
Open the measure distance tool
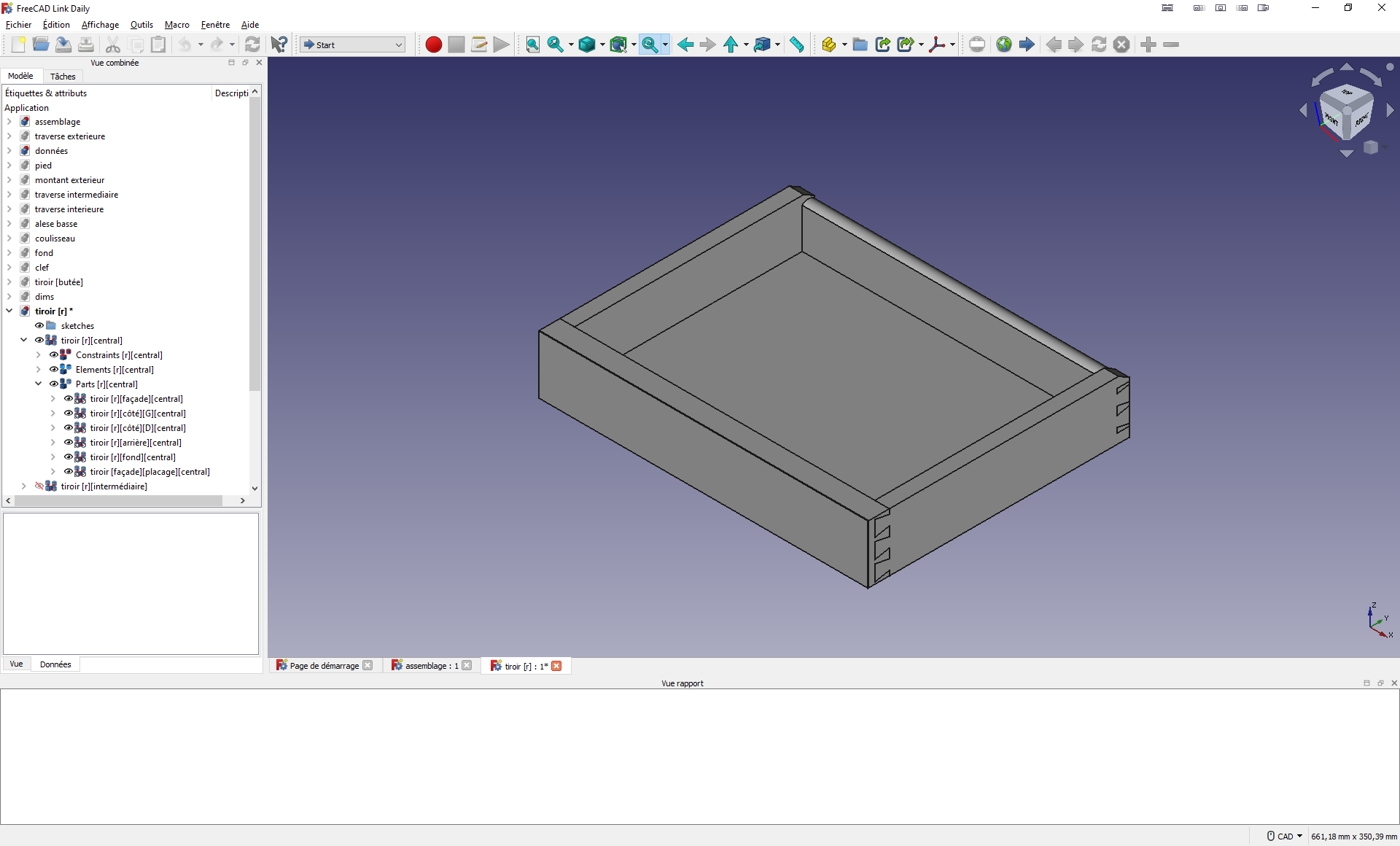tap(796, 44)
